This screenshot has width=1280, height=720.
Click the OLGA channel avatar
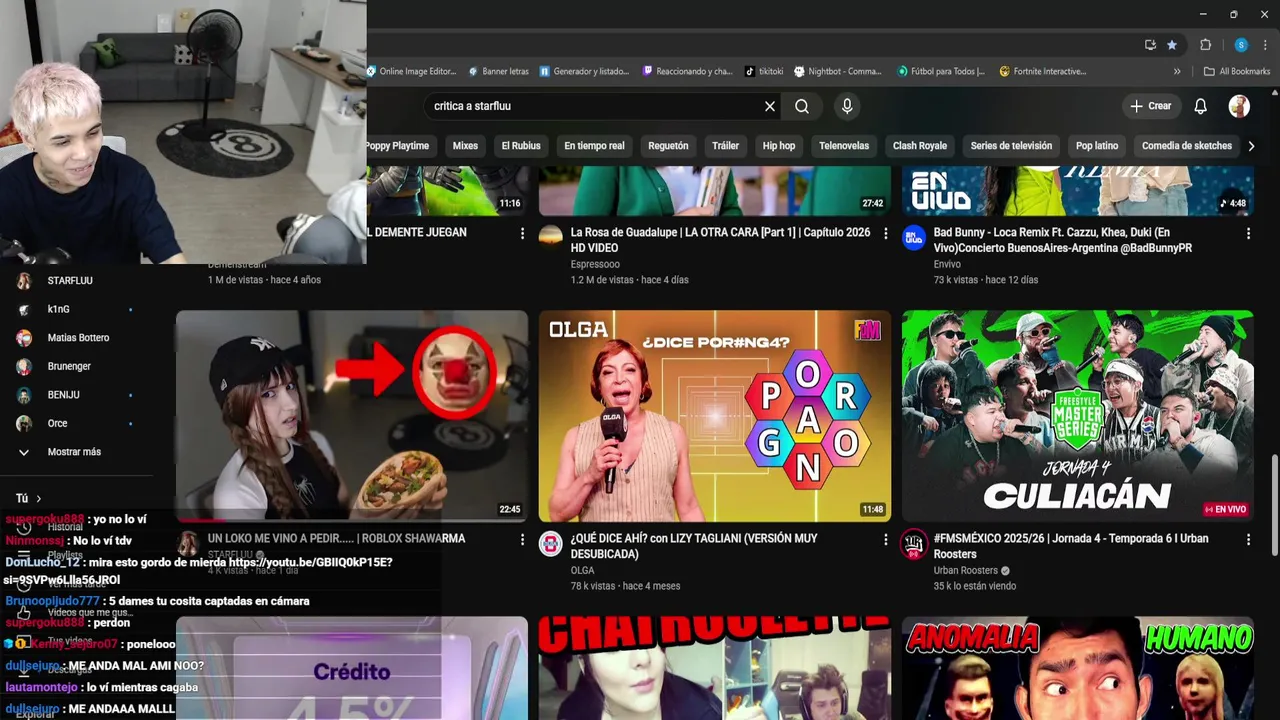pos(551,543)
